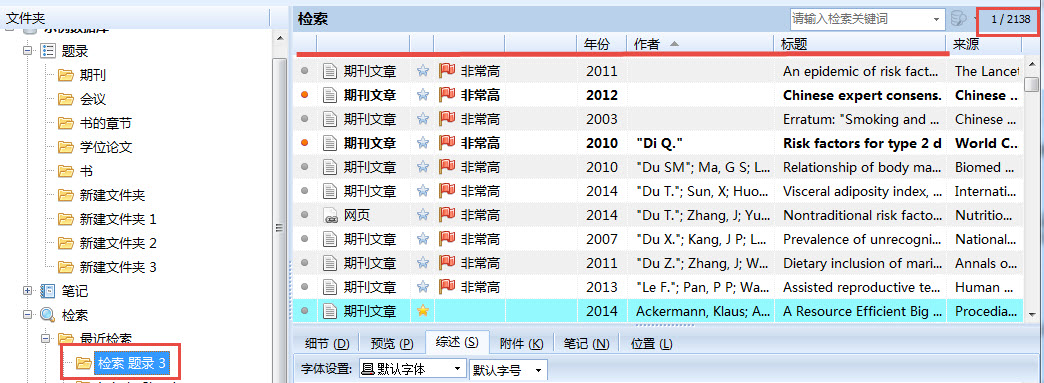Toggle star on the "Du X." 2007 row
Image resolution: width=1044 pixels, height=383 pixels.
[x=422, y=239]
